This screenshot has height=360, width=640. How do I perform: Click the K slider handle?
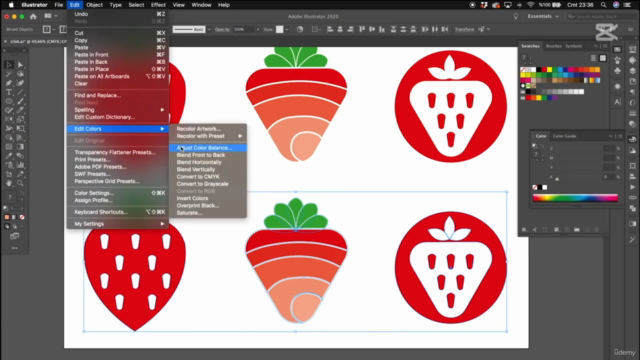coord(557,179)
